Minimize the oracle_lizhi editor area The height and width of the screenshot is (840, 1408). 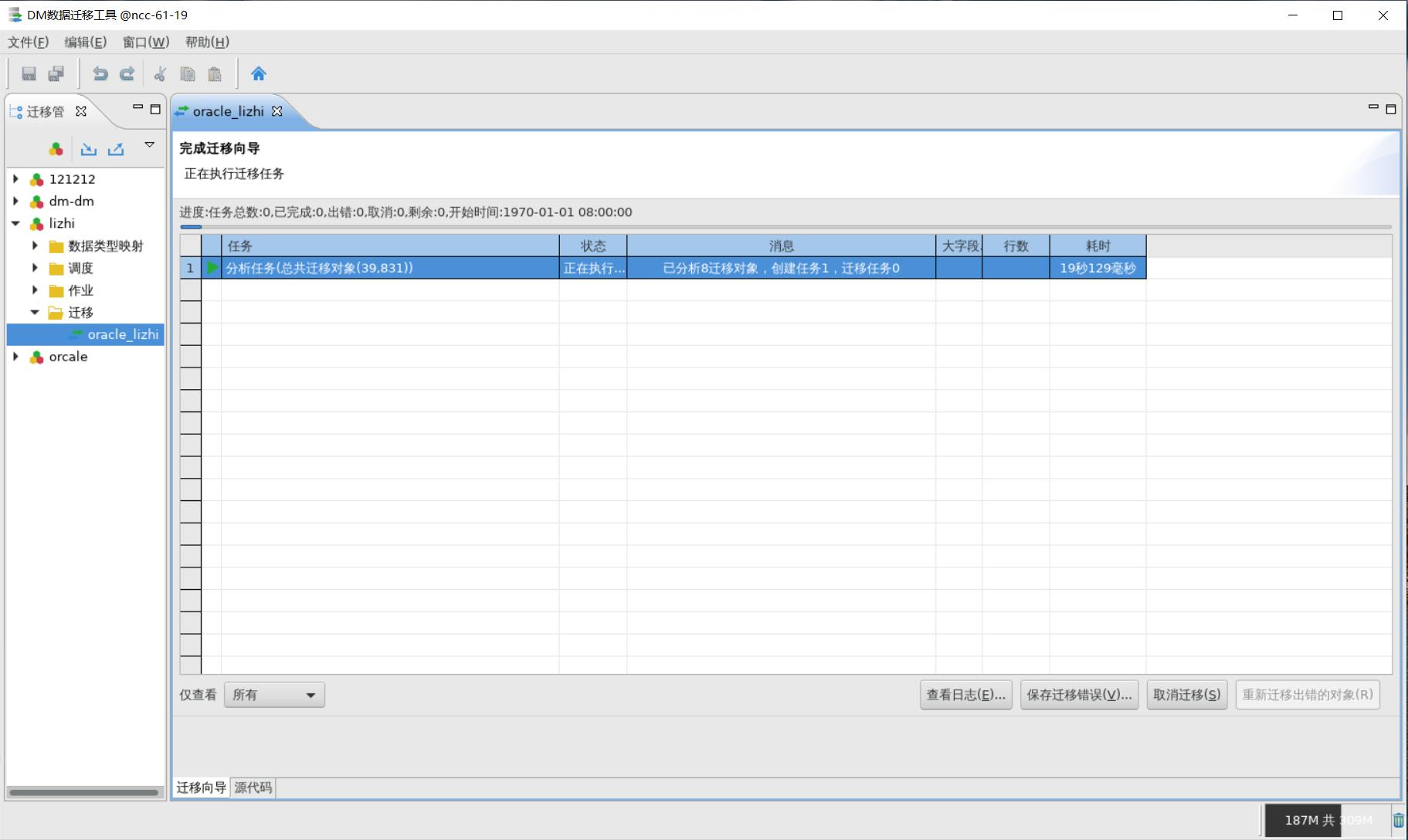pos(1373,107)
